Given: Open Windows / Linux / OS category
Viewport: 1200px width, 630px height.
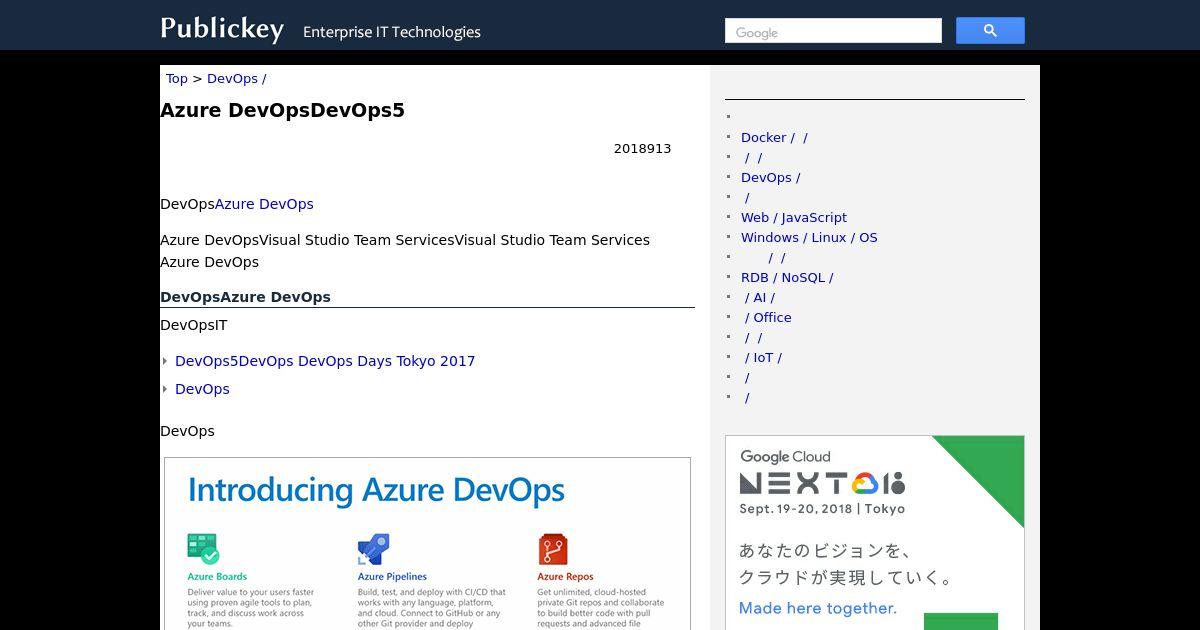Looking at the screenshot, I should pyautogui.click(x=809, y=237).
